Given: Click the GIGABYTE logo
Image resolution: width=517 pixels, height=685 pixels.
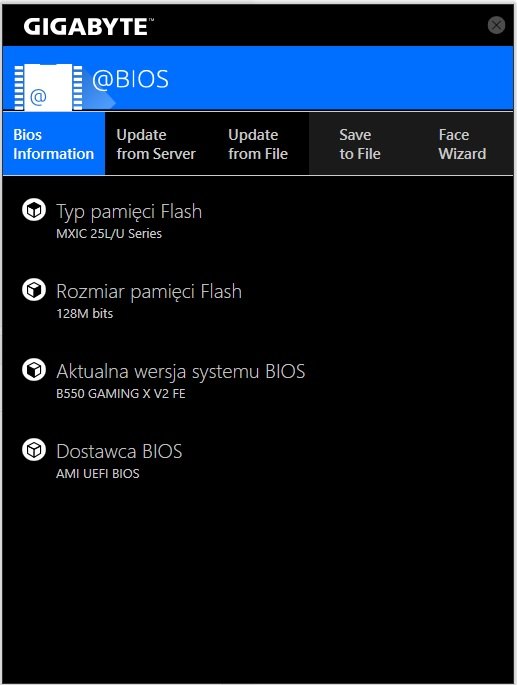Looking at the screenshot, I should [88, 27].
